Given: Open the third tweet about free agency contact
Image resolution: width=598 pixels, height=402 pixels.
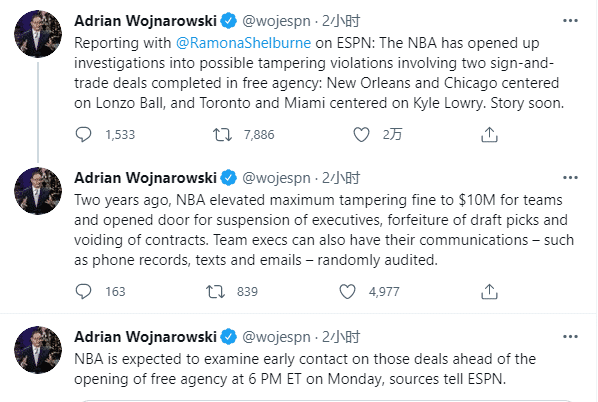Looking at the screenshot, I should pyautogui.click(x=305, y=369).
